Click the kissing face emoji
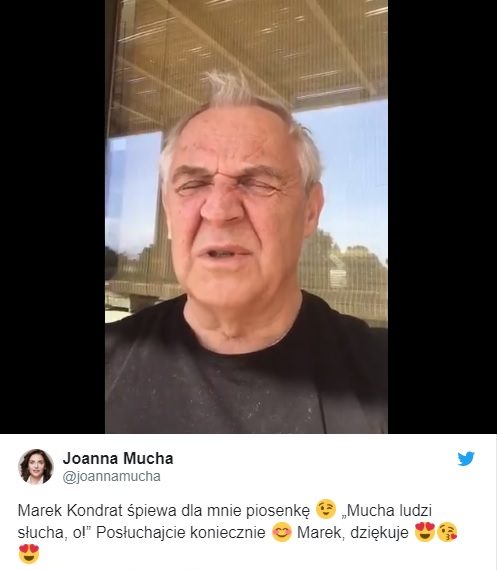Screen dimensions: 497x570 point(447,532)
